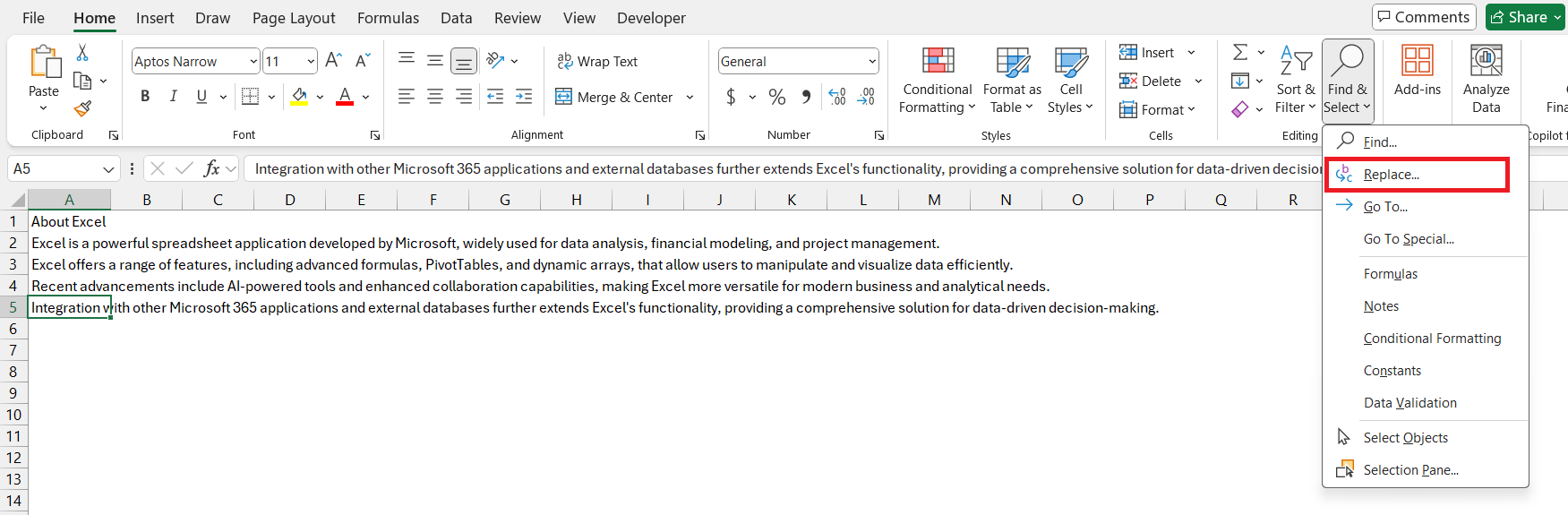Click the Comments button
This screenshot has width=1568, height=515.
[x=1424, y=17]
